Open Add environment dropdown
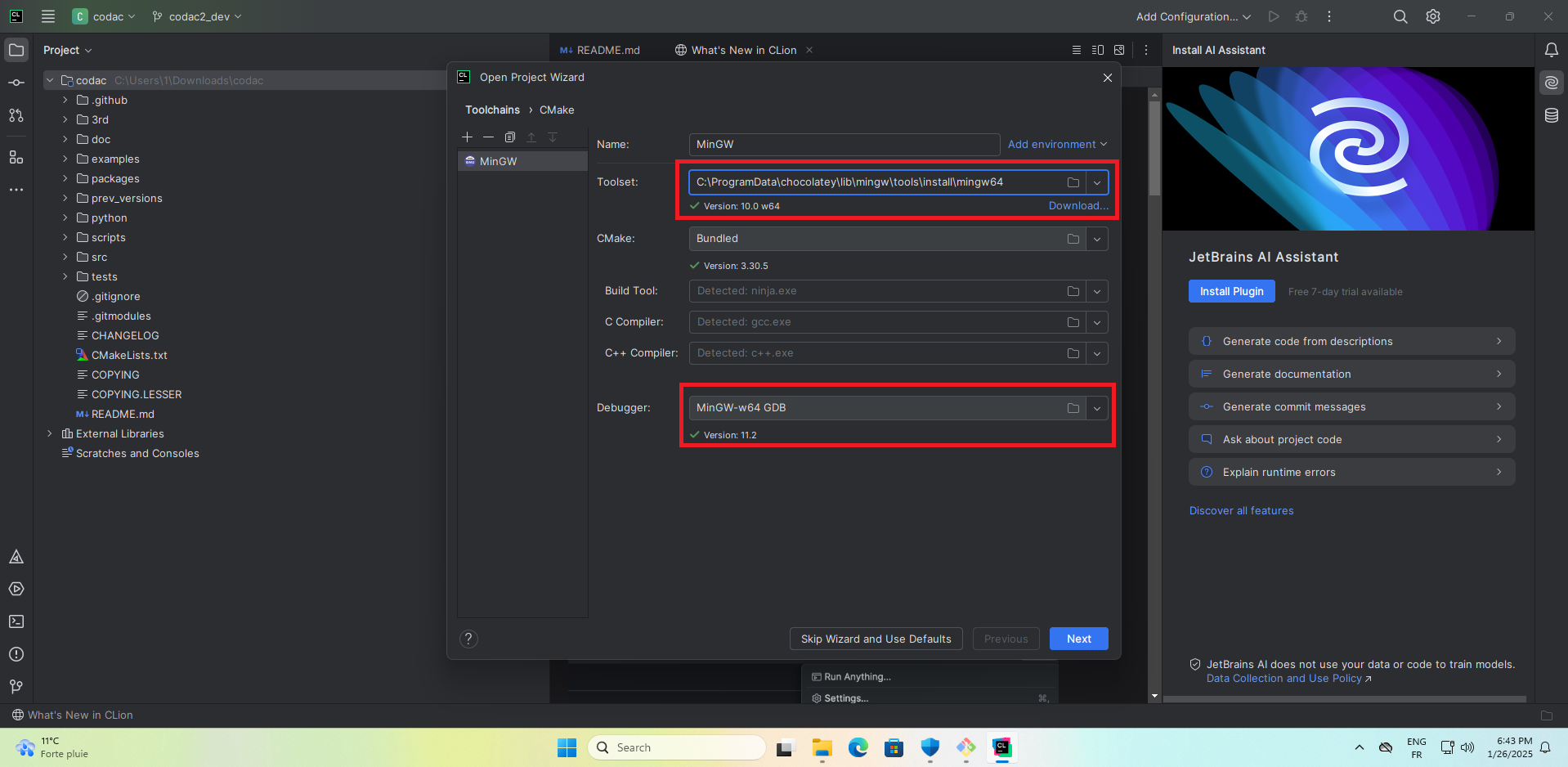Image resolution: width=1568 pixels, height=767 pixels. tap(1057, 145)
